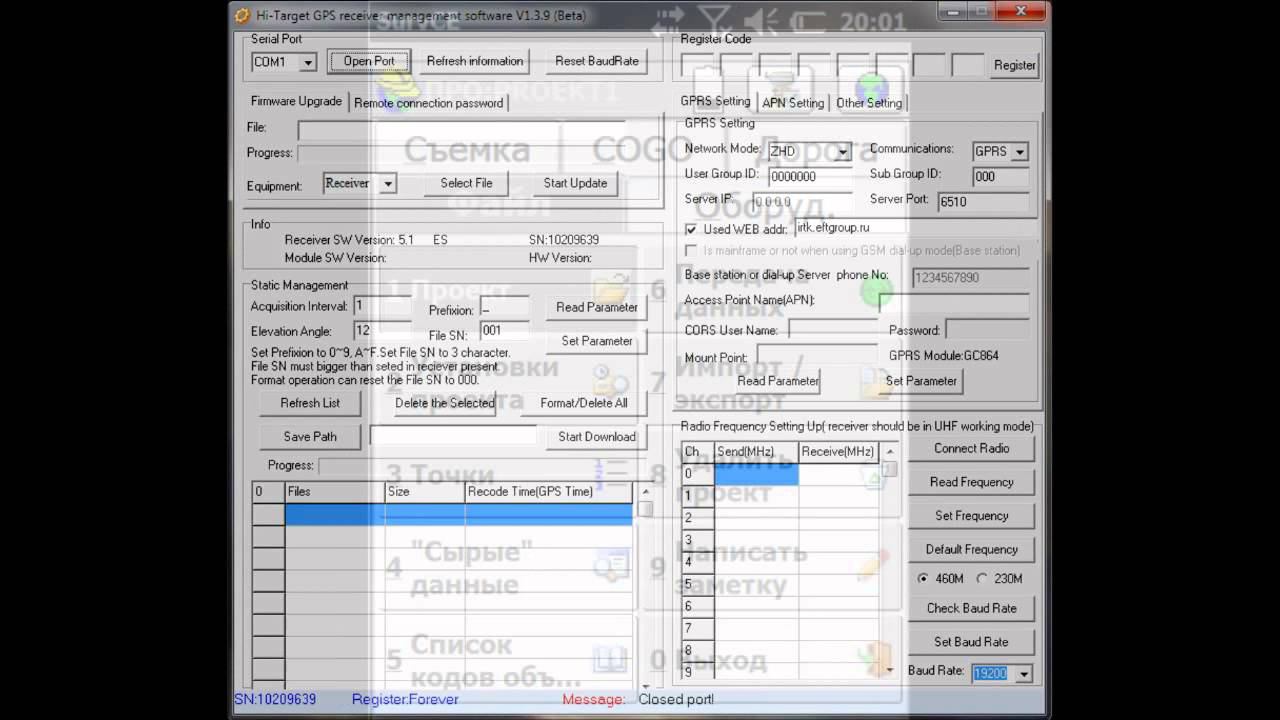Select channel 3 row header
This screenshot has width=1280, height=720.
698,540
